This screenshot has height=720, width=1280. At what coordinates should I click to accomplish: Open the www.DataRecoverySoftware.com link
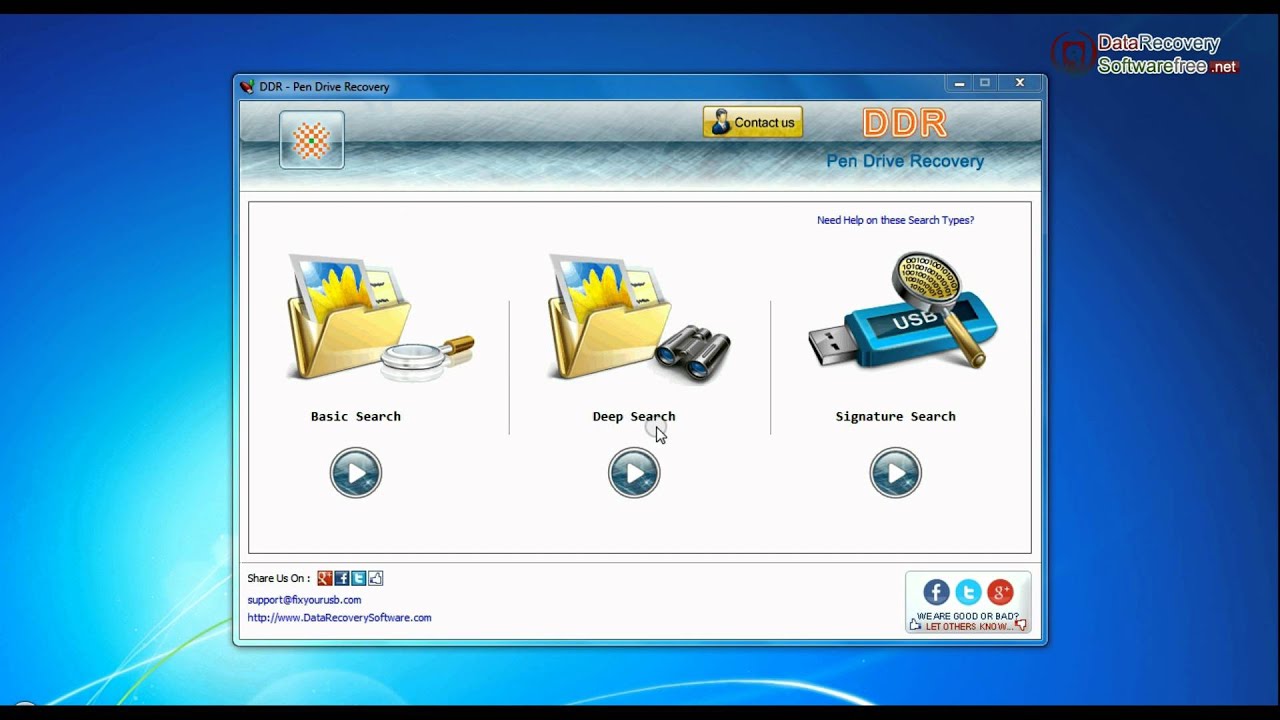pos(339,618)
